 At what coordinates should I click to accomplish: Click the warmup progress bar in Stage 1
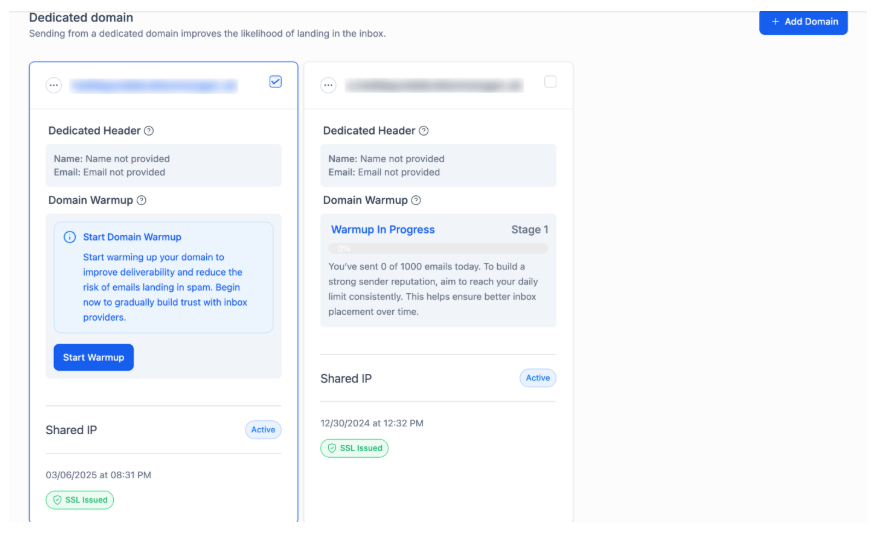[438, 248]
